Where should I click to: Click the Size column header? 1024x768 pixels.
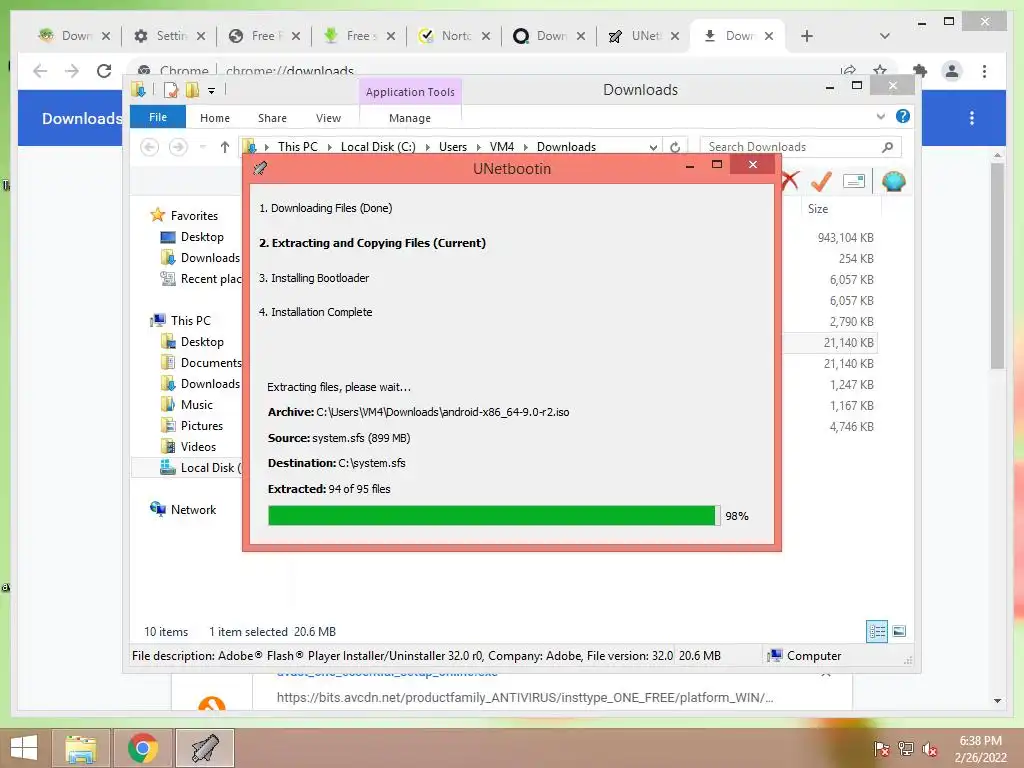[818, 209]
